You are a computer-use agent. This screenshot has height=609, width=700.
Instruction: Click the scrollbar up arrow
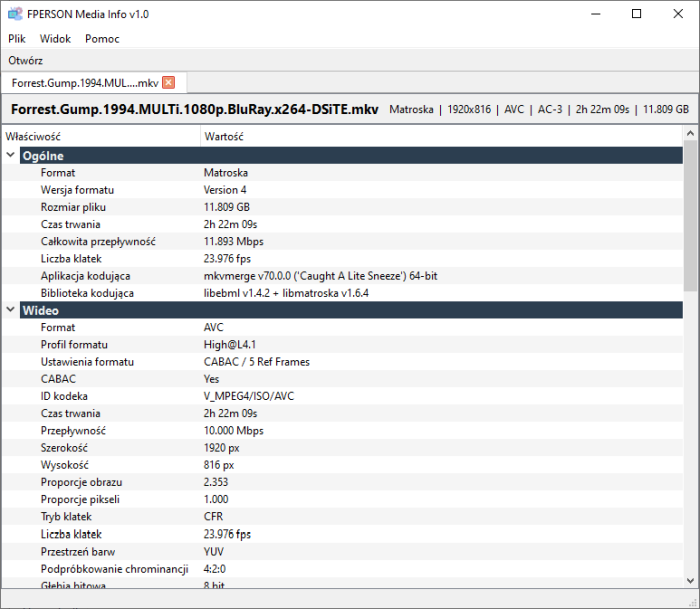tap(690, 133)
